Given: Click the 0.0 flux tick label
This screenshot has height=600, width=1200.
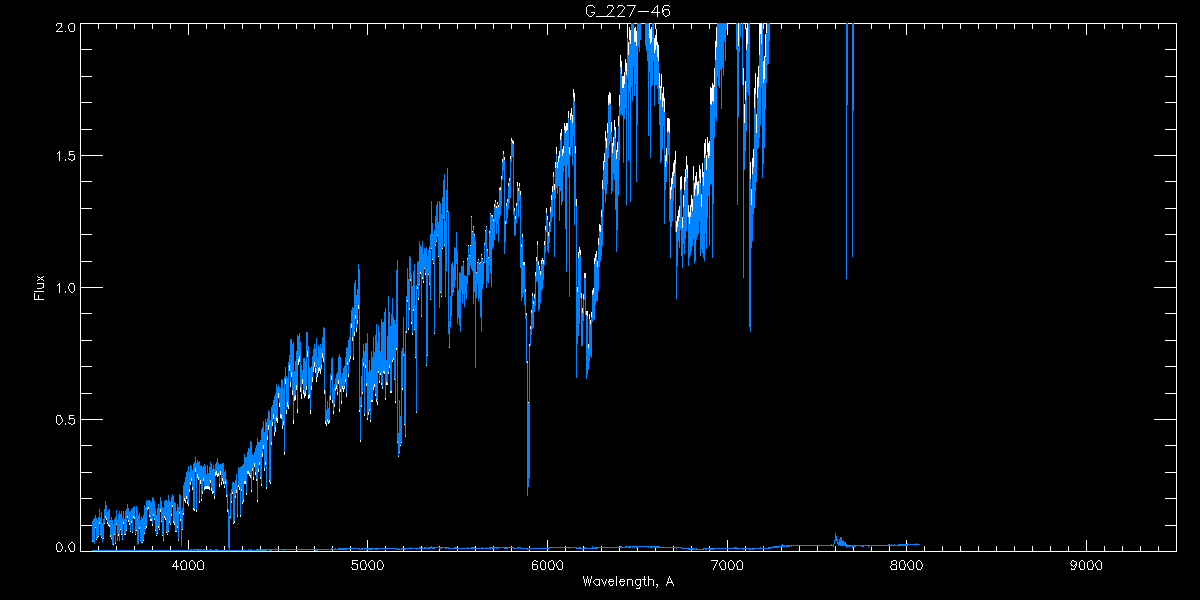Looking at the screenshot, I should 64,547.
